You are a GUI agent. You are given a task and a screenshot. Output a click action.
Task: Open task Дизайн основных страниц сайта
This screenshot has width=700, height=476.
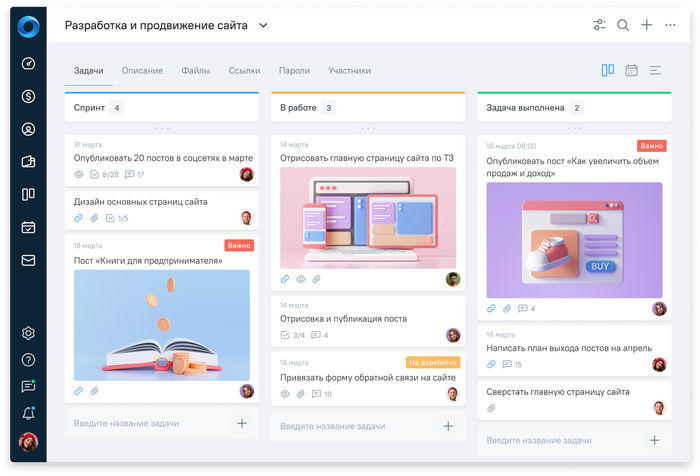point(141,201)
